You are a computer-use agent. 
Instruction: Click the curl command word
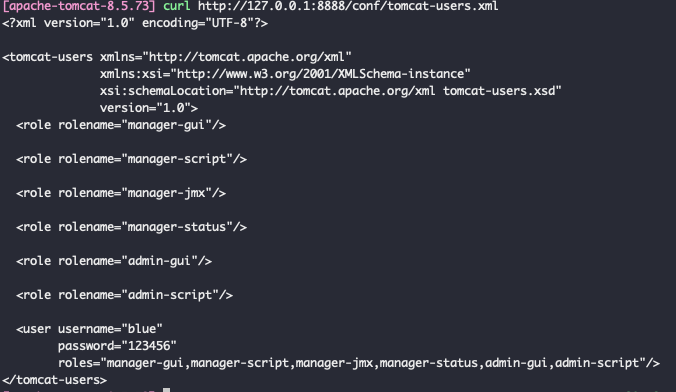tap(176, 6)
